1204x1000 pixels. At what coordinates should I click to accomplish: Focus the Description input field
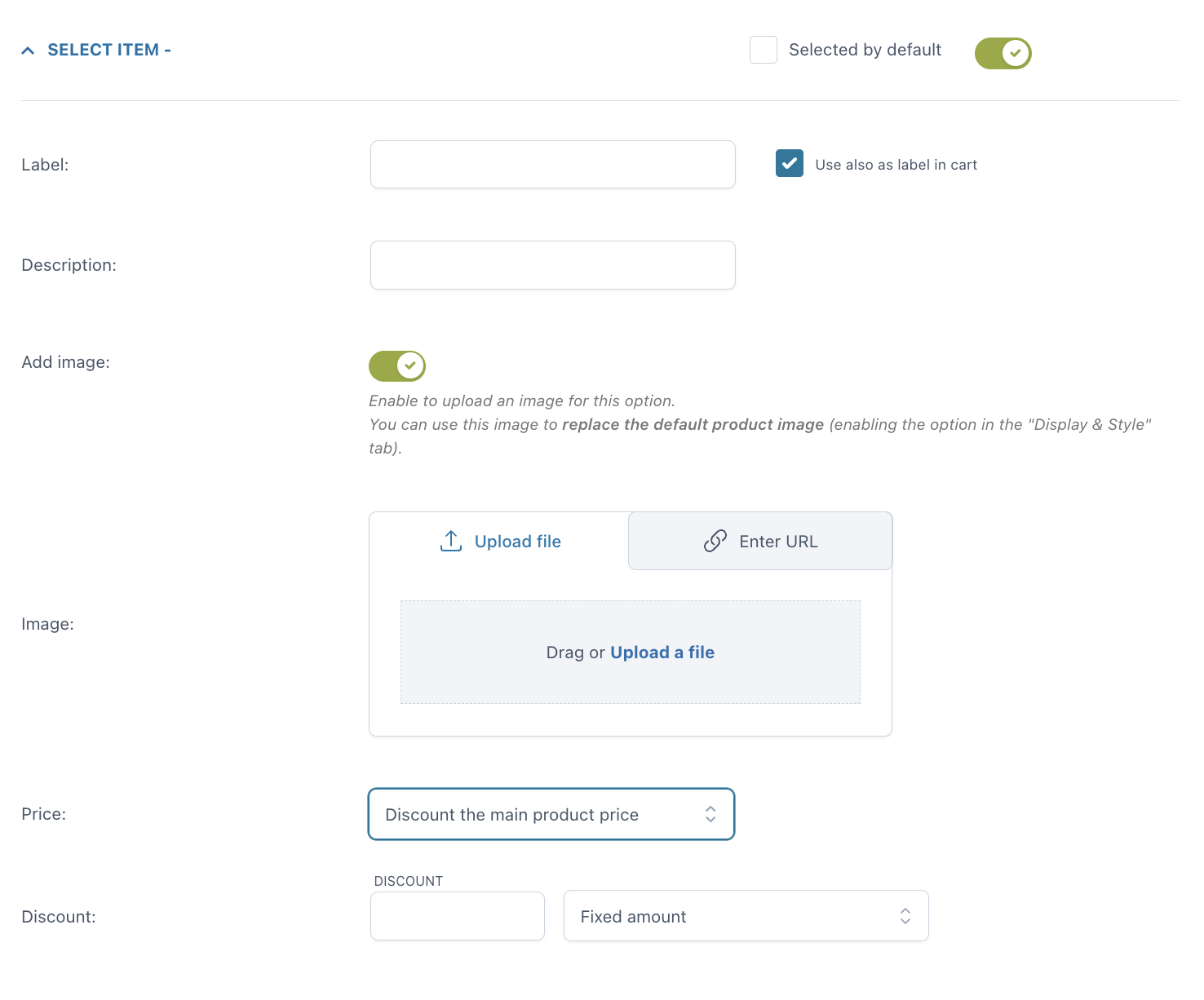[552, 265]
